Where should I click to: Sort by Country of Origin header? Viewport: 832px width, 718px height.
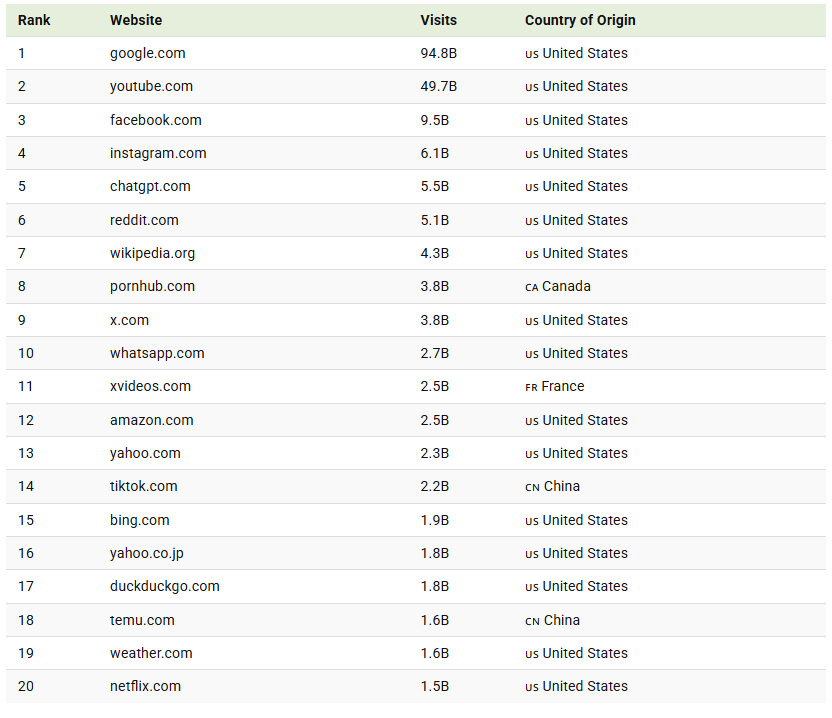[580, 20]
